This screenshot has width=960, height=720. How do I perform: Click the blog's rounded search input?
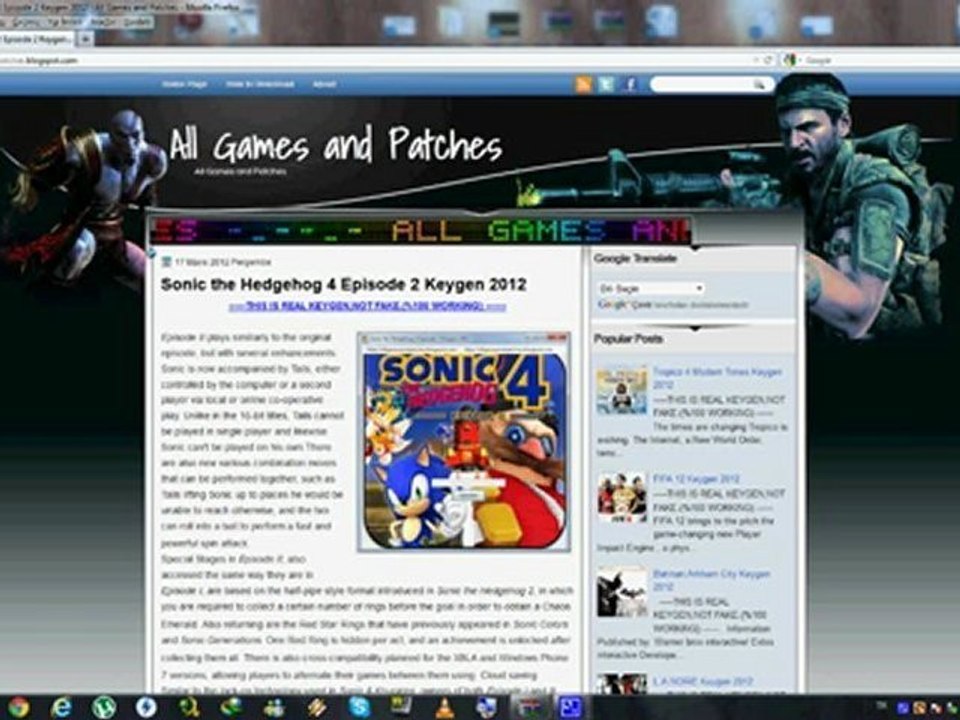tap(712, 84)
